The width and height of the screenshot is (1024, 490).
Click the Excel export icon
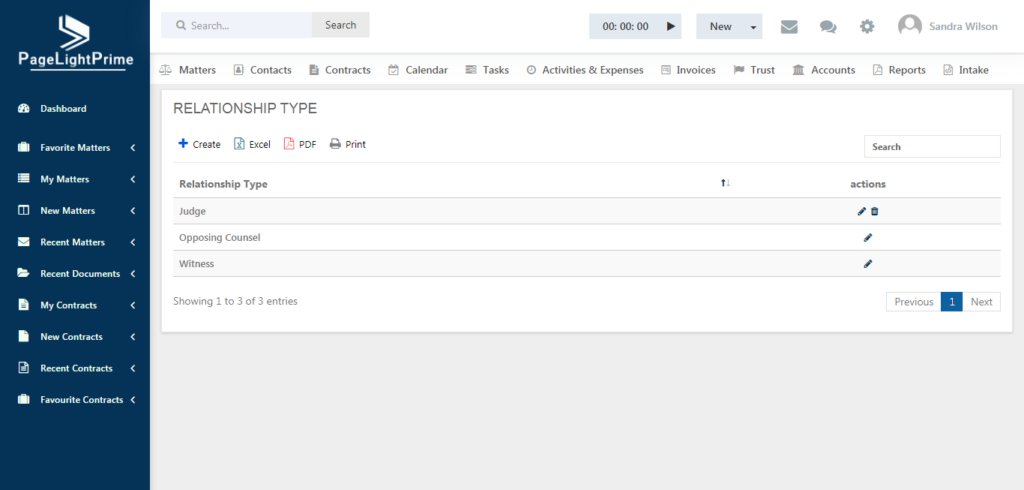point(240,144)
